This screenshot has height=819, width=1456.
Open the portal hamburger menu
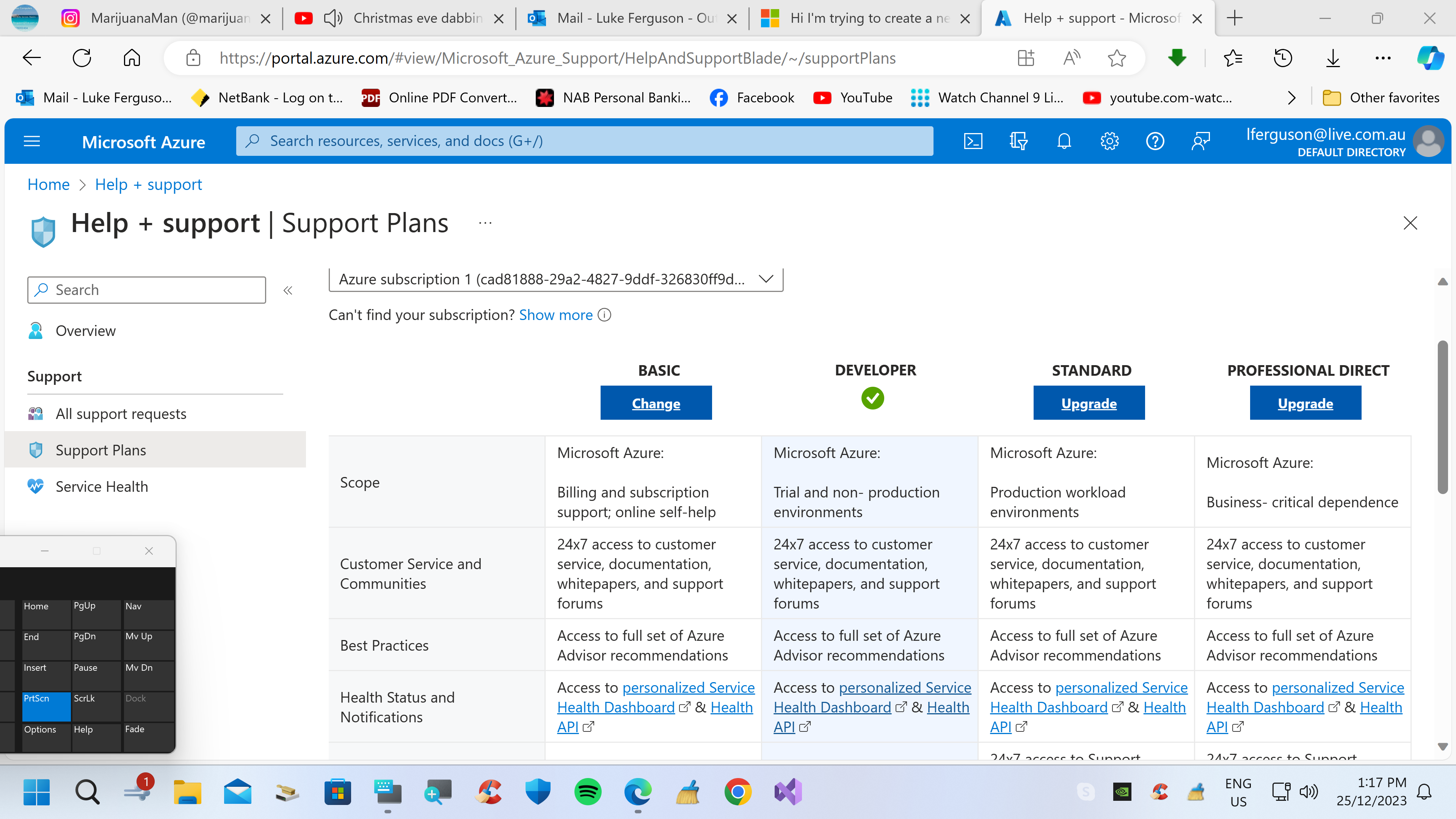coord(31,141)
